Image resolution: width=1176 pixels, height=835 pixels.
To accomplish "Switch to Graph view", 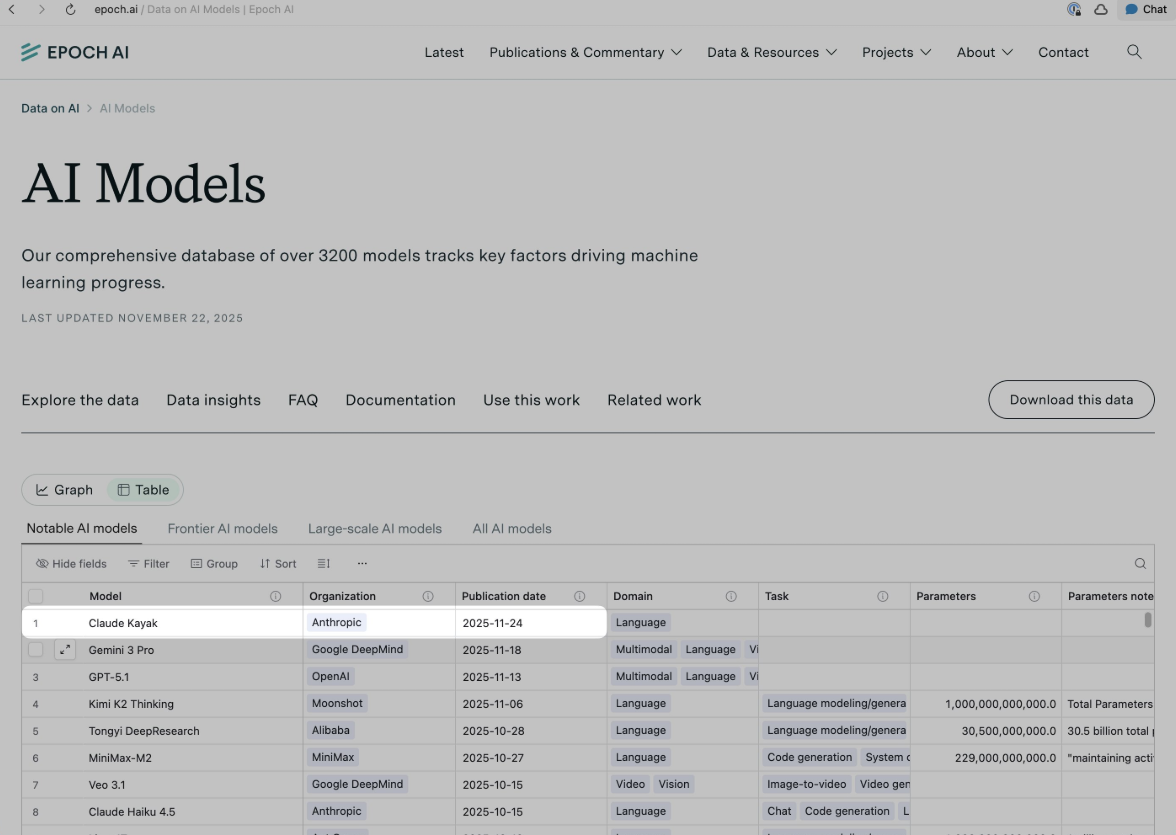I will click(x=65, y=490).
